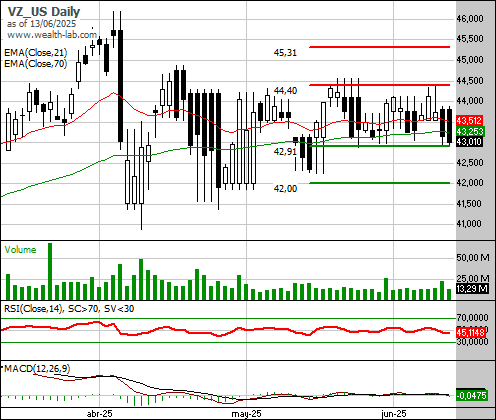Click the black 43,010 last price tag

[469, 142]
